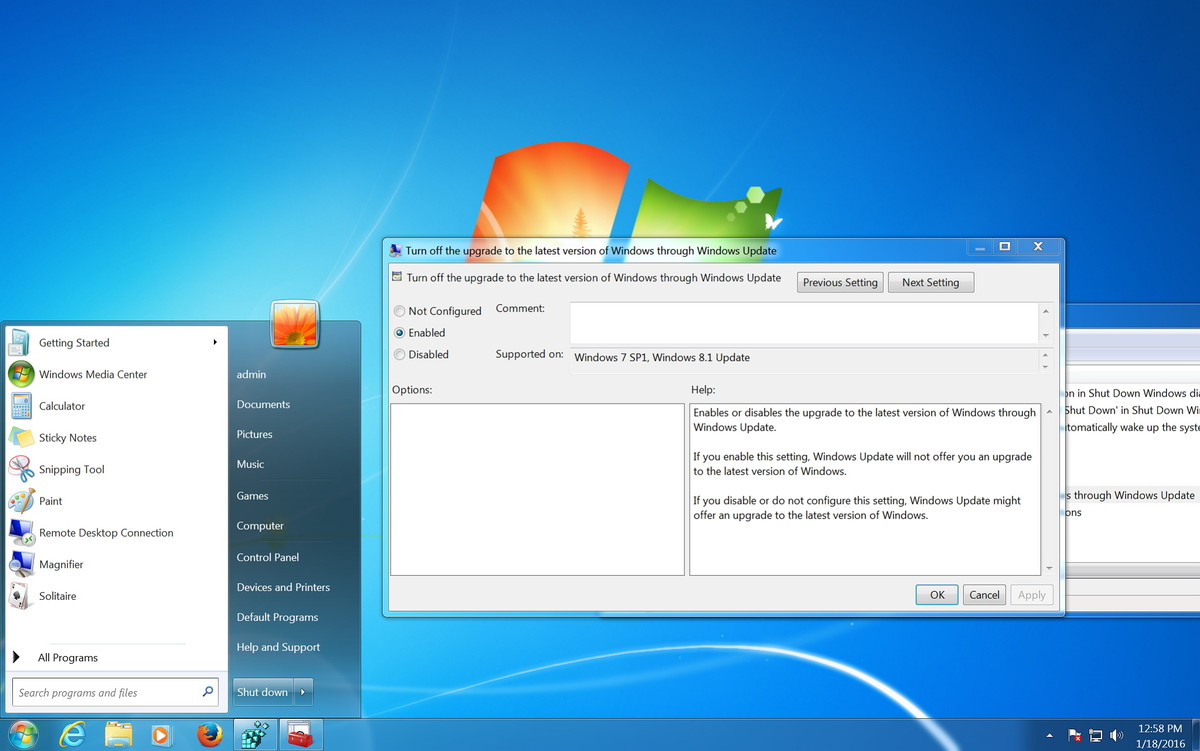This screenshot has width=1200, height=751.
Task: Open Music from Start menu
Action: point(250,464)
